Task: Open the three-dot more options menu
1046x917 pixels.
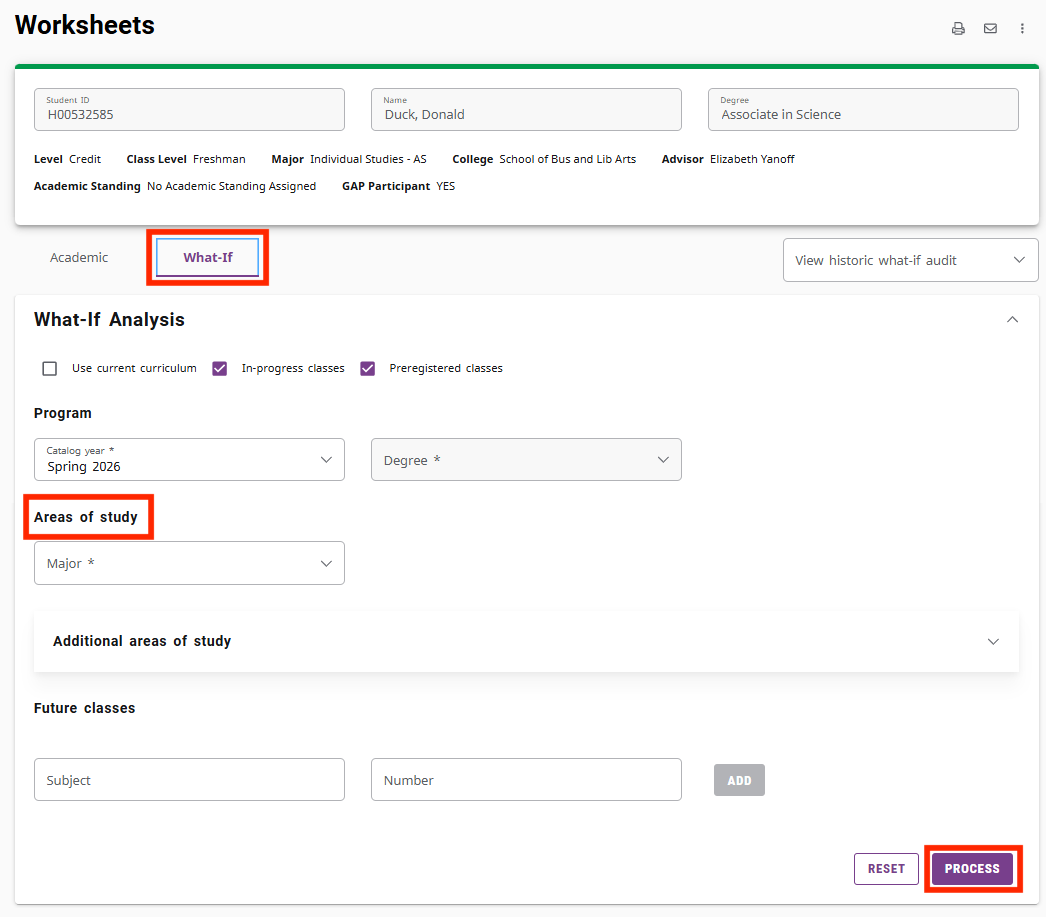Action: pos(1022,29)
